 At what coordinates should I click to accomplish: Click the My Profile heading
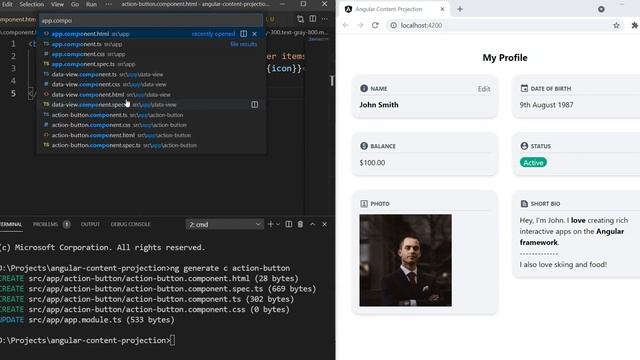[505, 58]
